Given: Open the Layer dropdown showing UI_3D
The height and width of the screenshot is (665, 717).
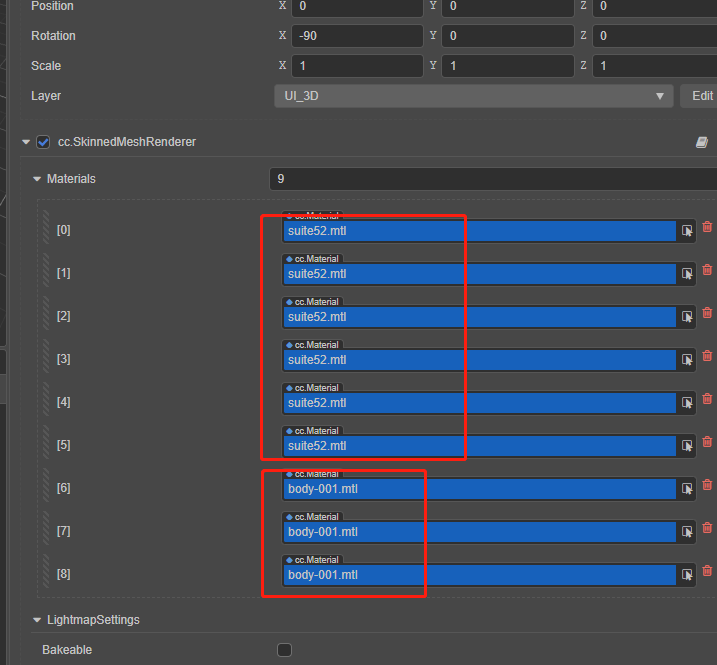Looking at the screenshot, I should pos(474,96).
